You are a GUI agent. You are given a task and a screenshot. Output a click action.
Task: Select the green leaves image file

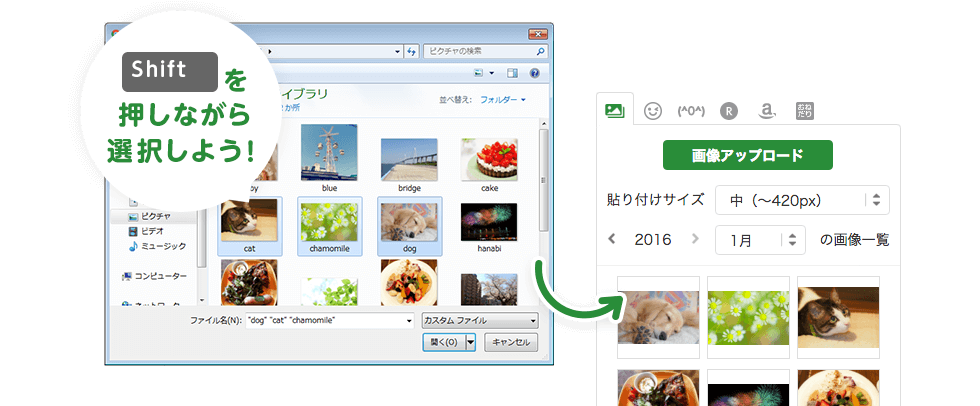(x=329, y=291)
